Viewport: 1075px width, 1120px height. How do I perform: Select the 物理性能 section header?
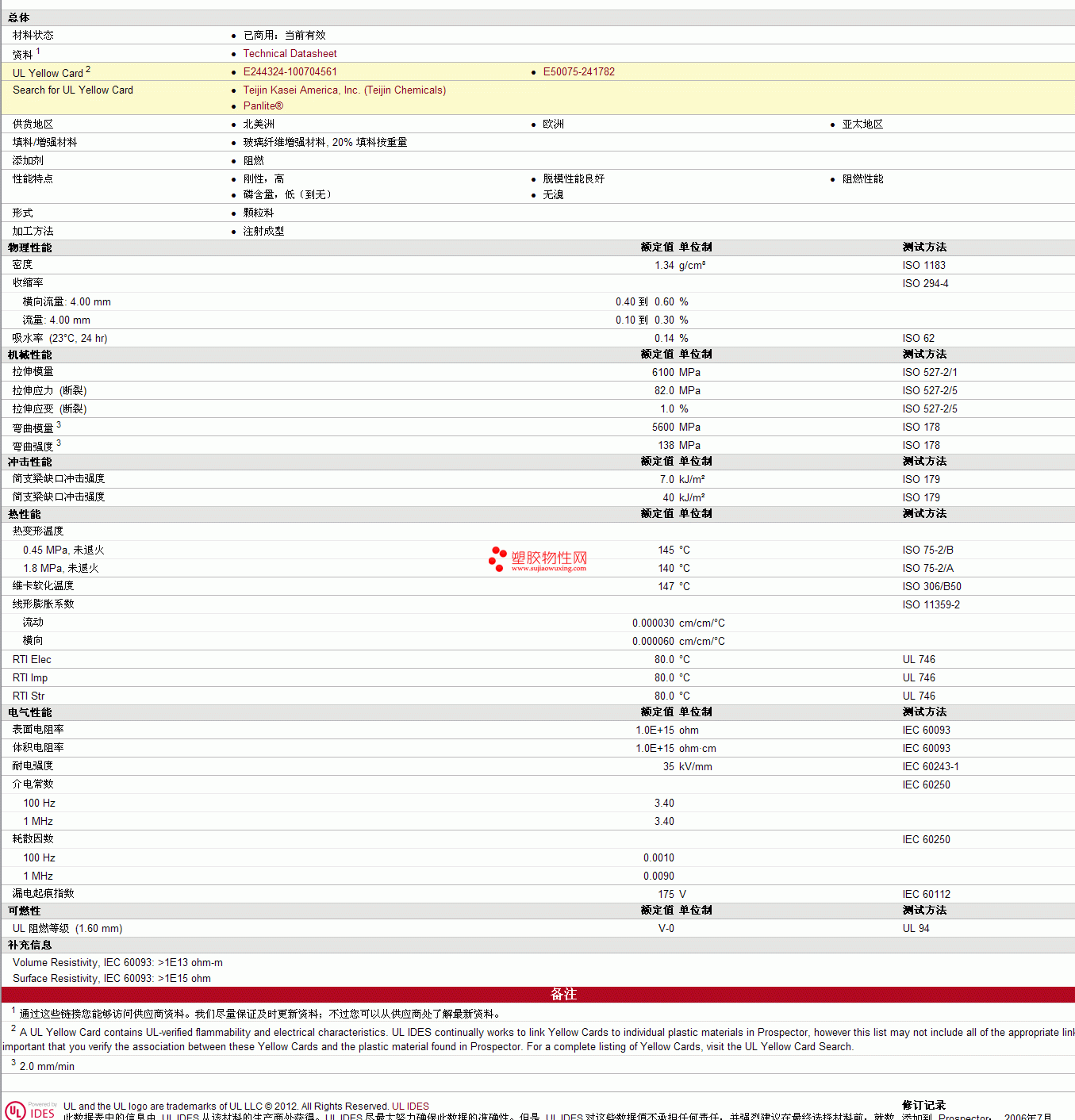(x=29, y=247)
